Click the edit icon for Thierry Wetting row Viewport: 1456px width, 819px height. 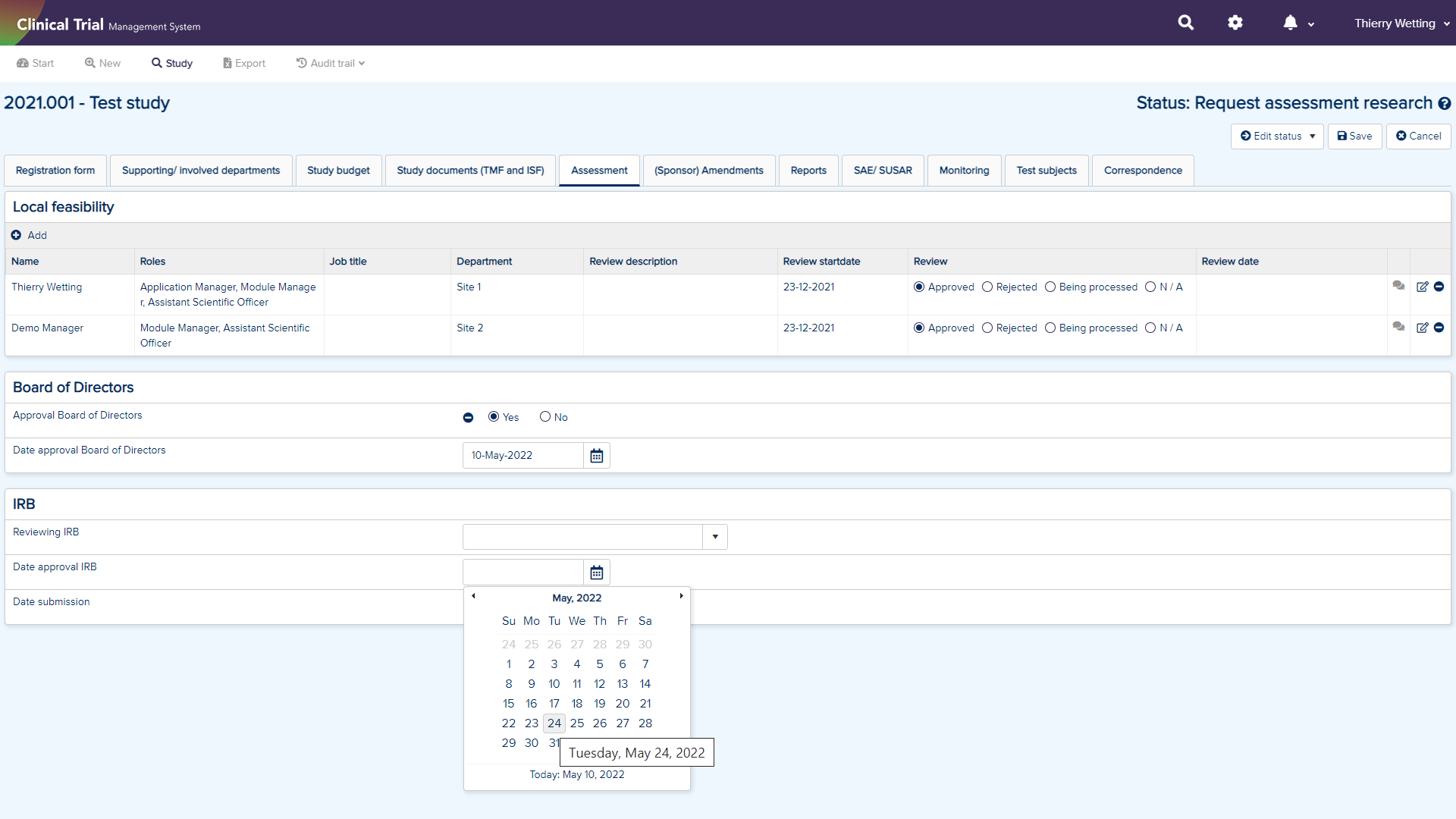1423,287
